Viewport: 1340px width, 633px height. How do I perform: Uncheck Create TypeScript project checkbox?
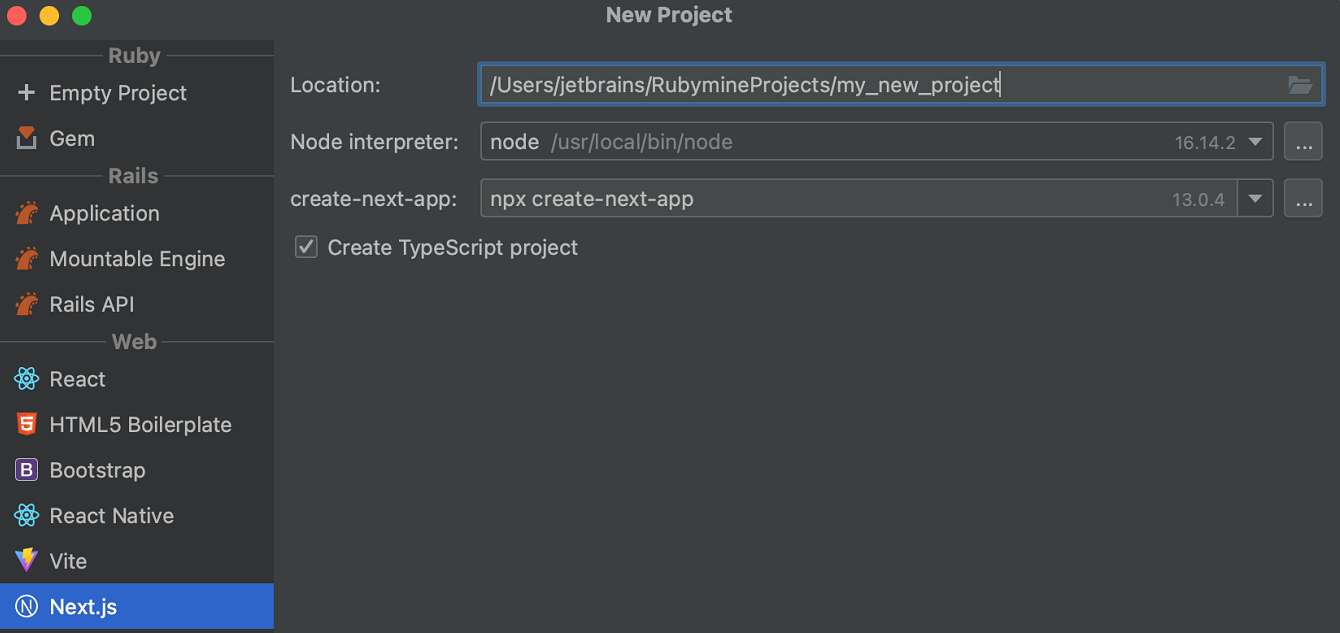pos(306,247)
